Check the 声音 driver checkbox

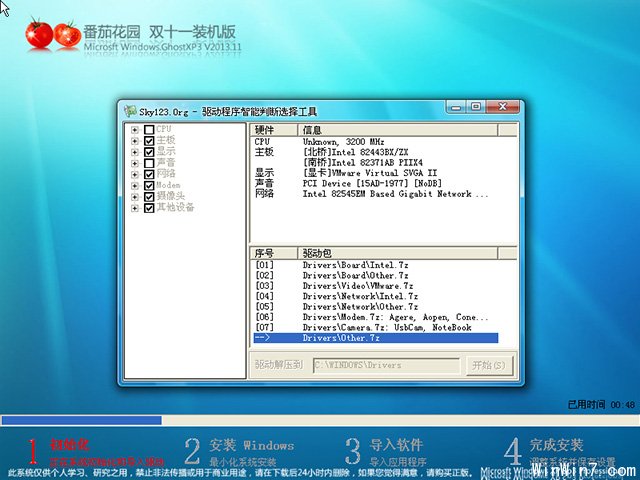point(149,163)
